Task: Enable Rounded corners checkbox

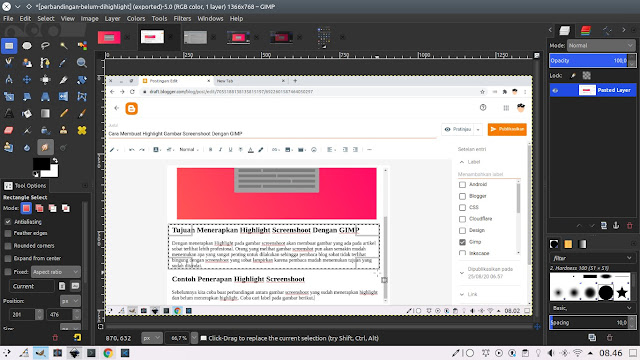Action: (8, 246)
